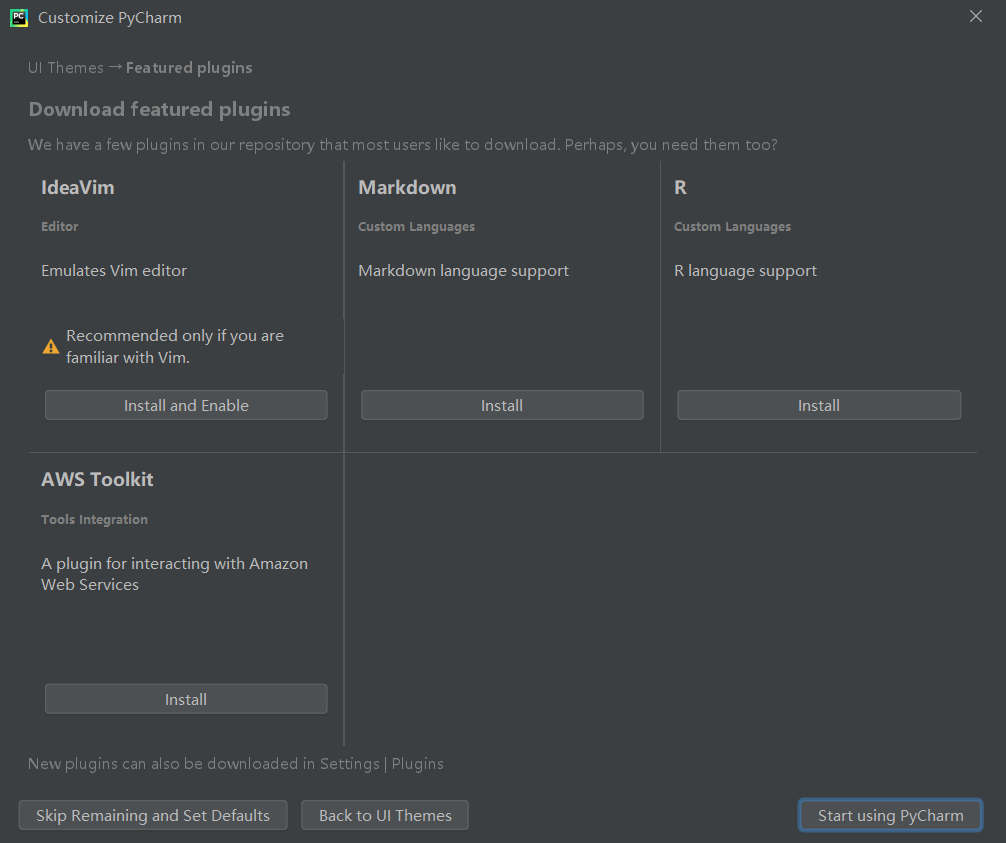The image size is (1006, 843).
Task: Click Start using PyCharm button
Action: (x=891, y=815)
